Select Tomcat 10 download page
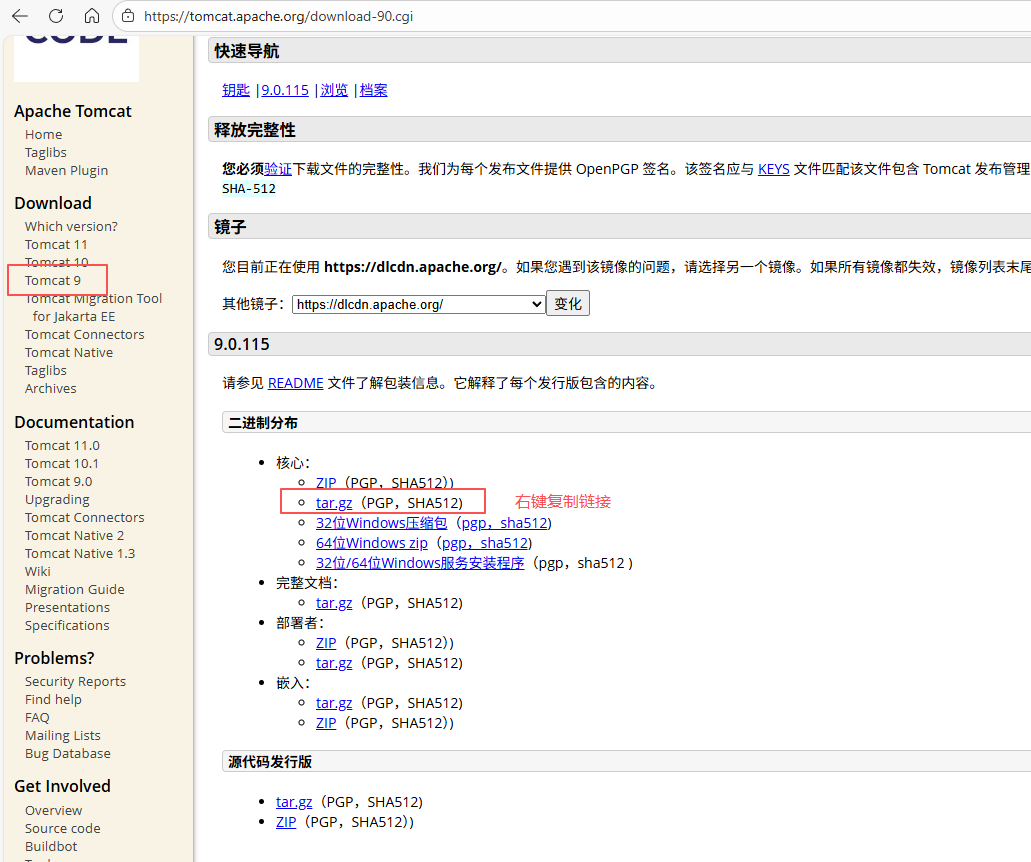This screenshot has height=862, width=1031. click(57, 262)
